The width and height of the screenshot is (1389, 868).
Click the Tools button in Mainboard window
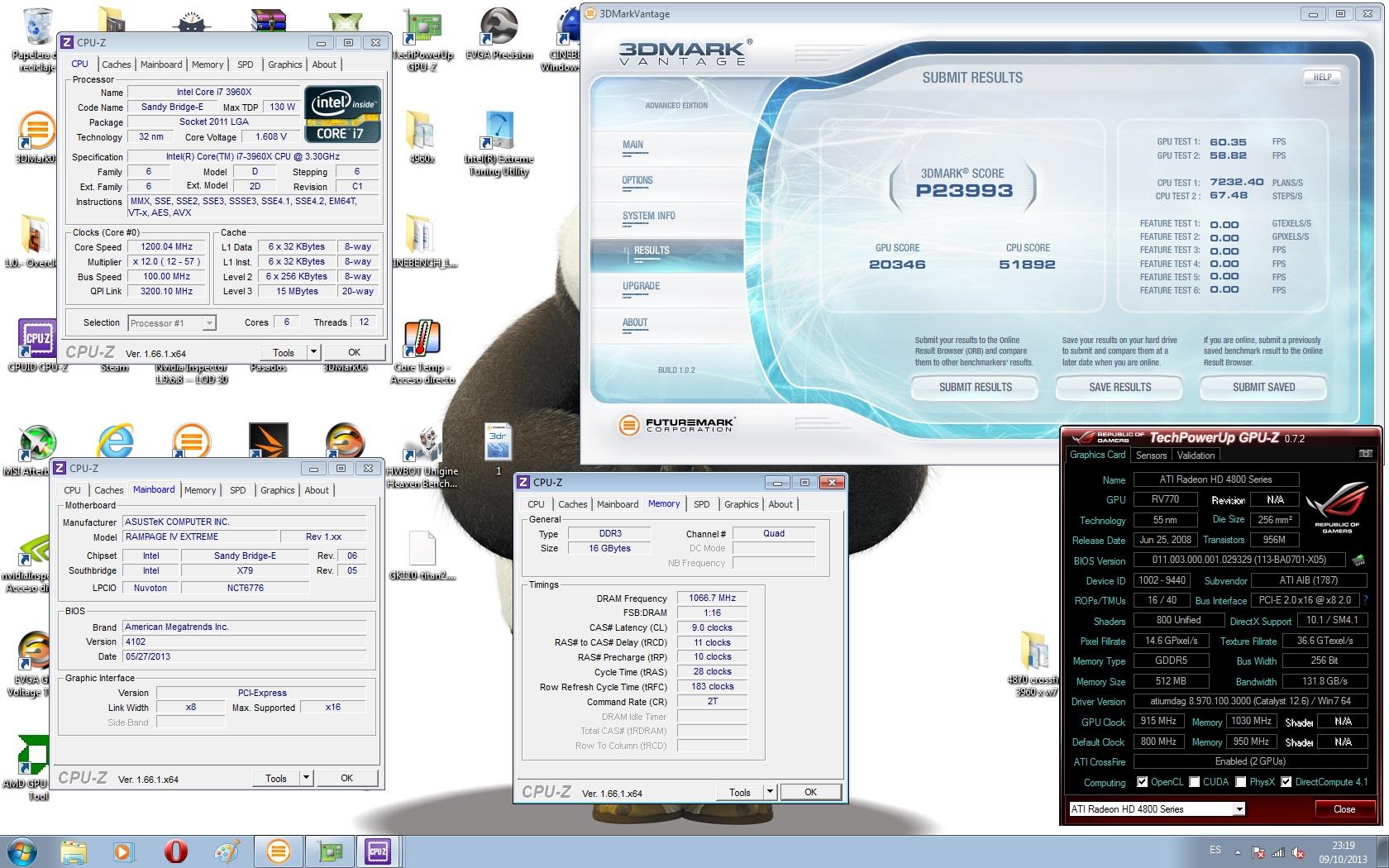276,778
